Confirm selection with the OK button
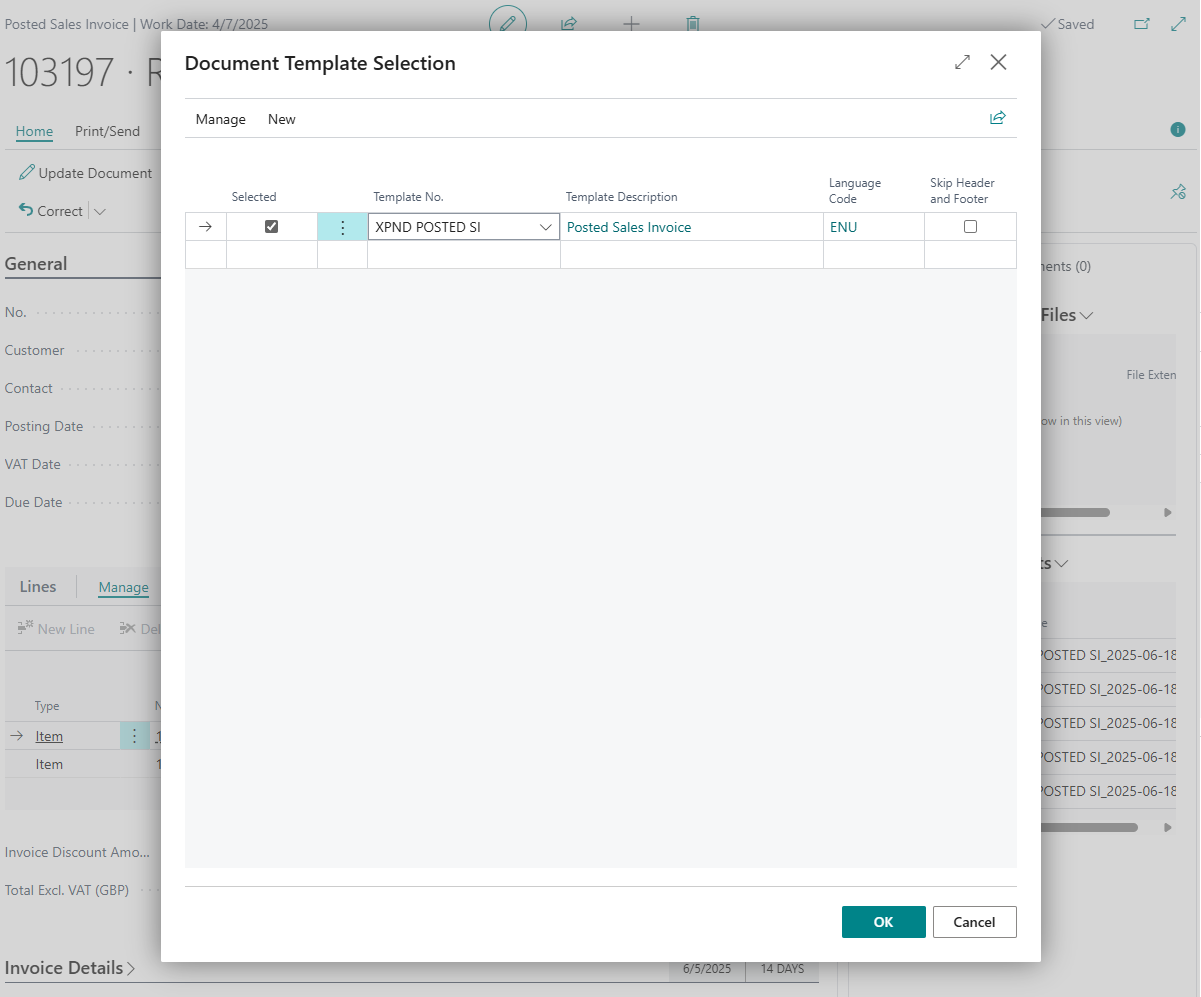Screen dimensions: 1201x997 [x=883, y=922]
